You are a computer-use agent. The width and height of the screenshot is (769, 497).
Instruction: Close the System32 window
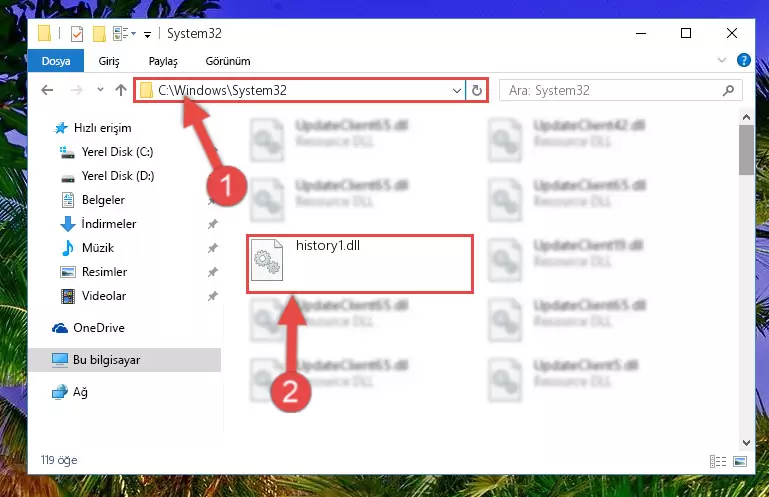732,33
